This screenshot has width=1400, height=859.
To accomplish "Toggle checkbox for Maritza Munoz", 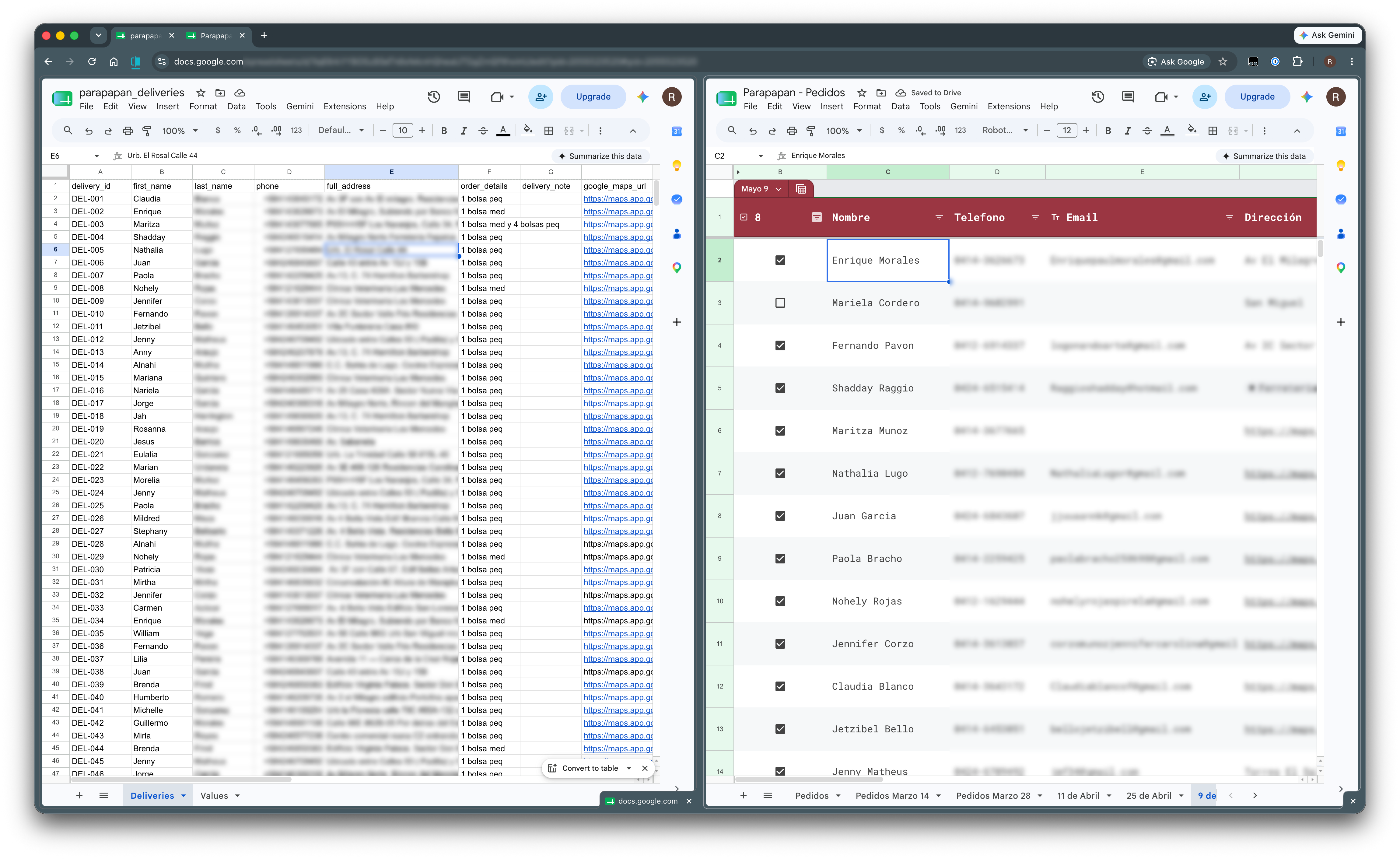I will pos(780,431).
